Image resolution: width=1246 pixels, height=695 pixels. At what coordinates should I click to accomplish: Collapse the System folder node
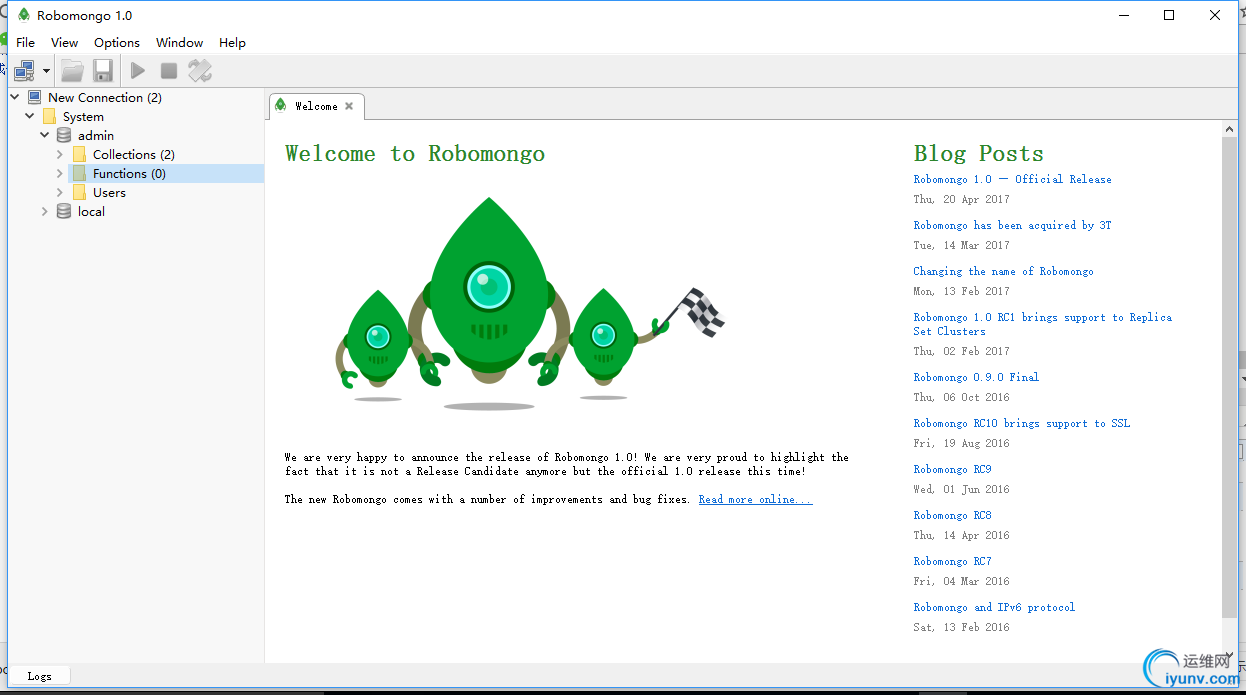pyautogui.click(x=30, y=116)
